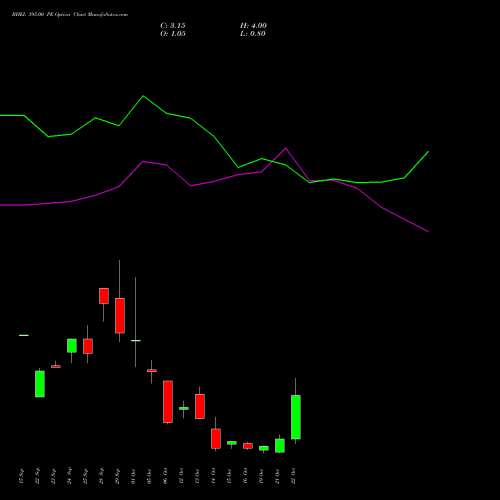Click the 24 Sep date label
500x500 pixels.
(69, 476)
